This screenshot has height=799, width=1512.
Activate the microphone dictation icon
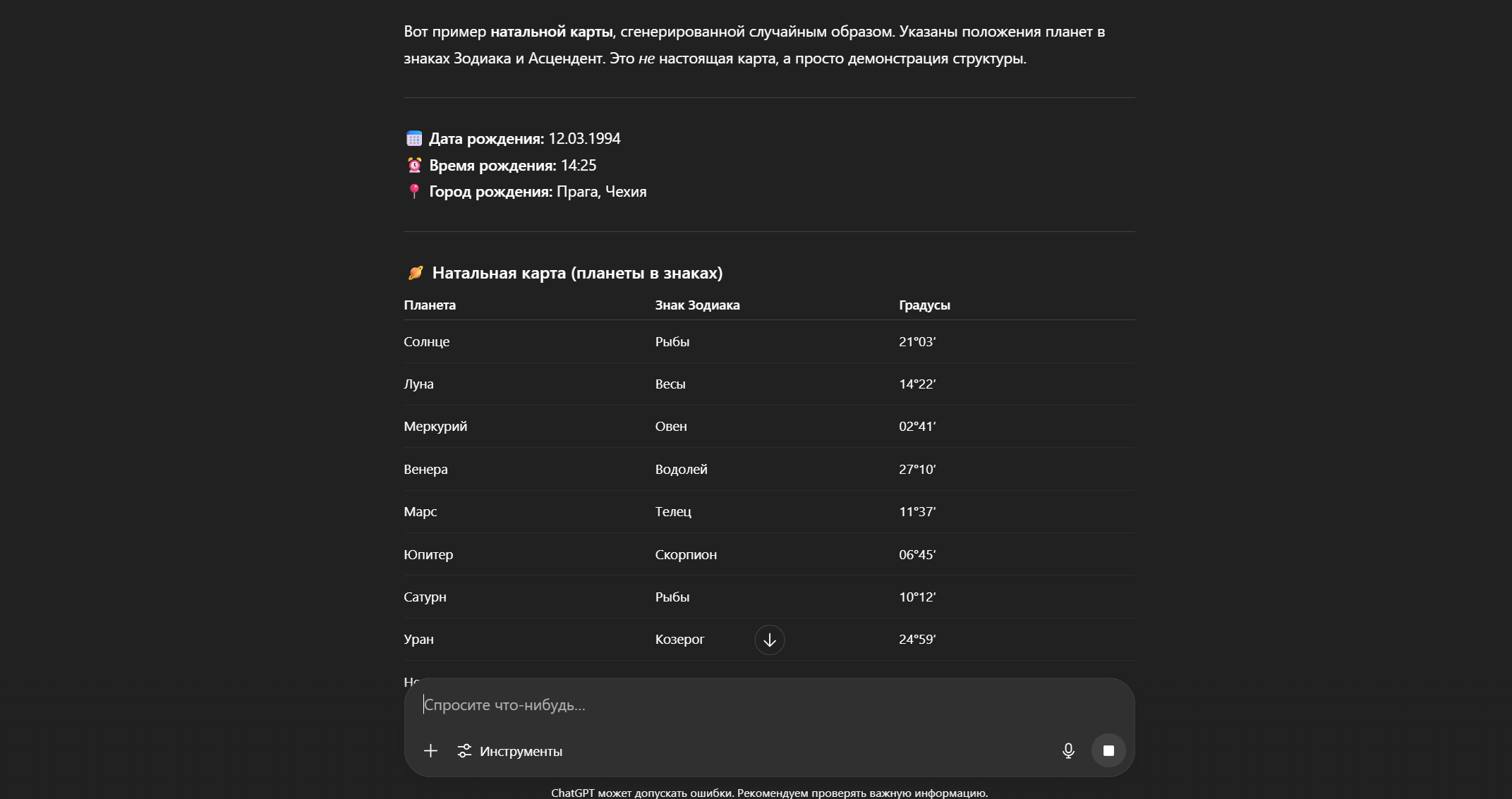(1068, 751)
